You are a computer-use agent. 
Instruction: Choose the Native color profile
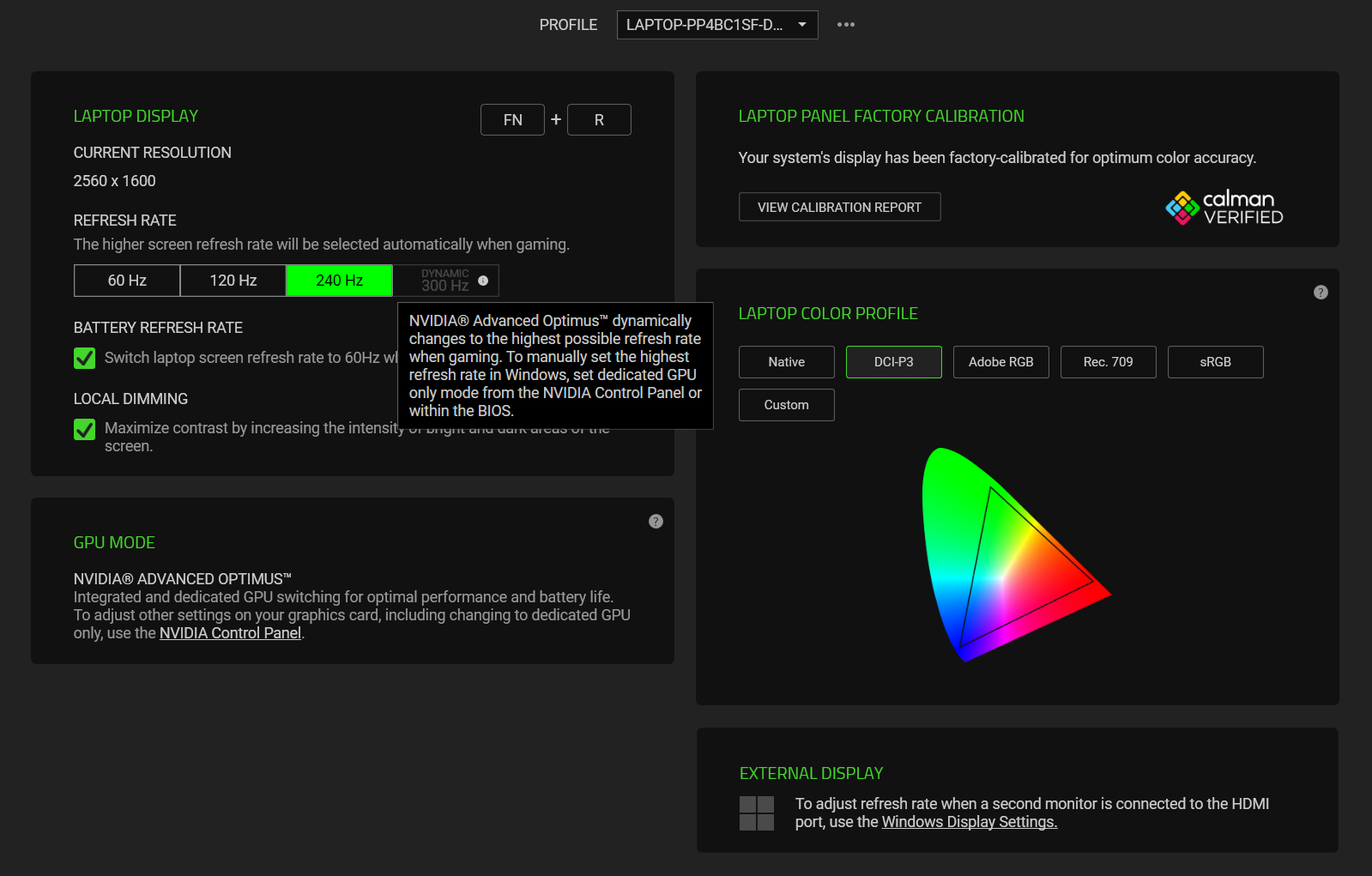786,362
